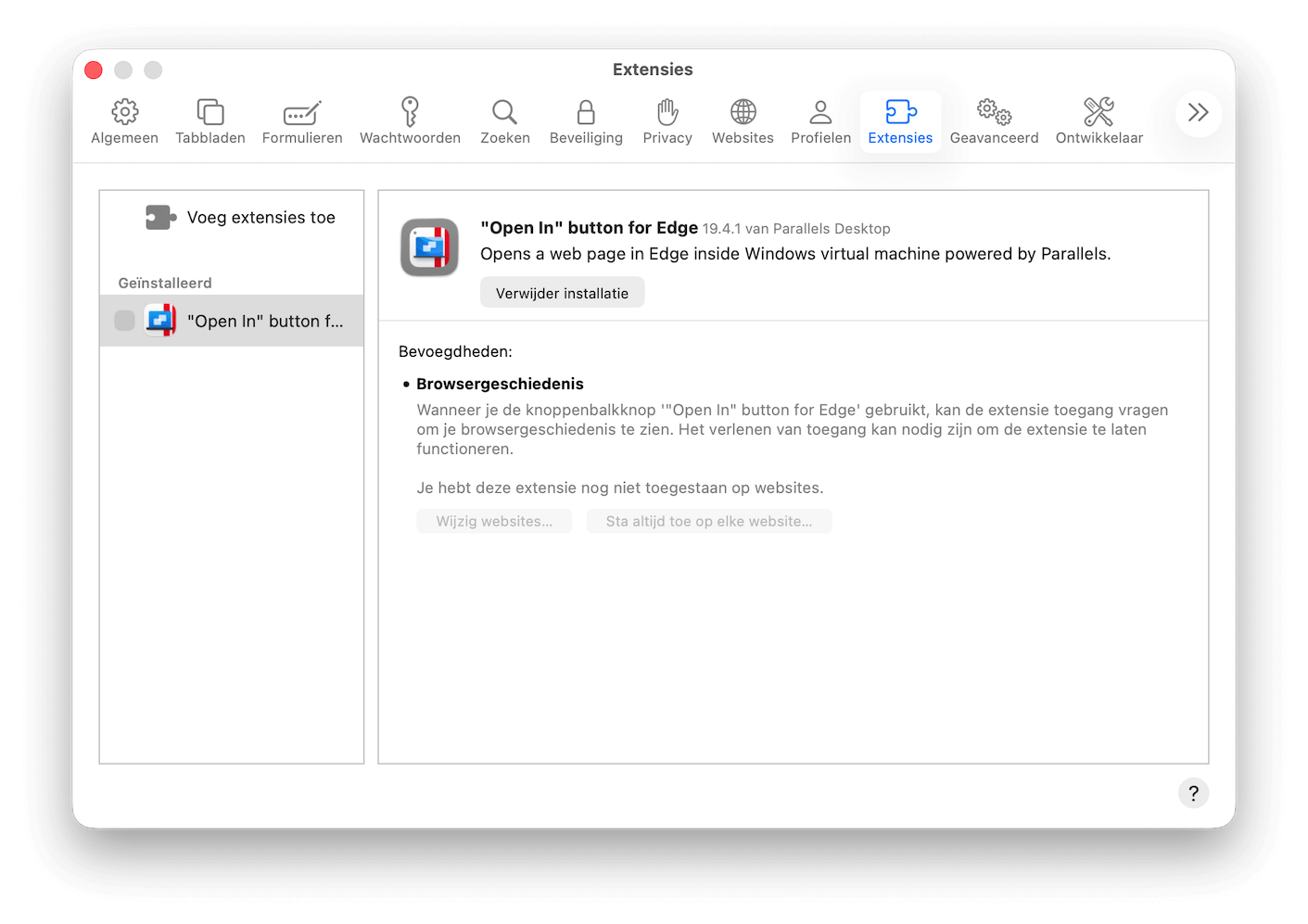Click Verwijder installatie button

(x=562, y=293)
